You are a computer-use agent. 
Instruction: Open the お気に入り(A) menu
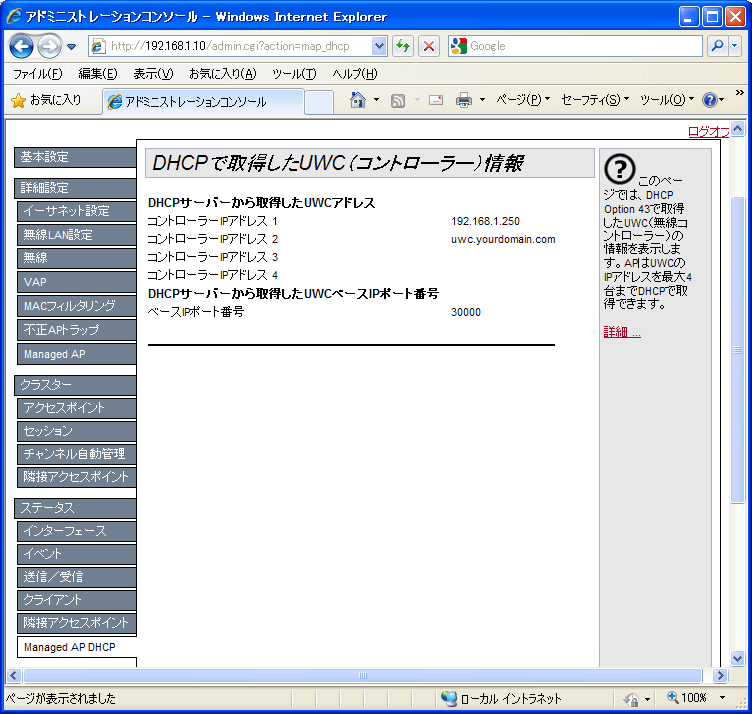[x=223, y=74]
